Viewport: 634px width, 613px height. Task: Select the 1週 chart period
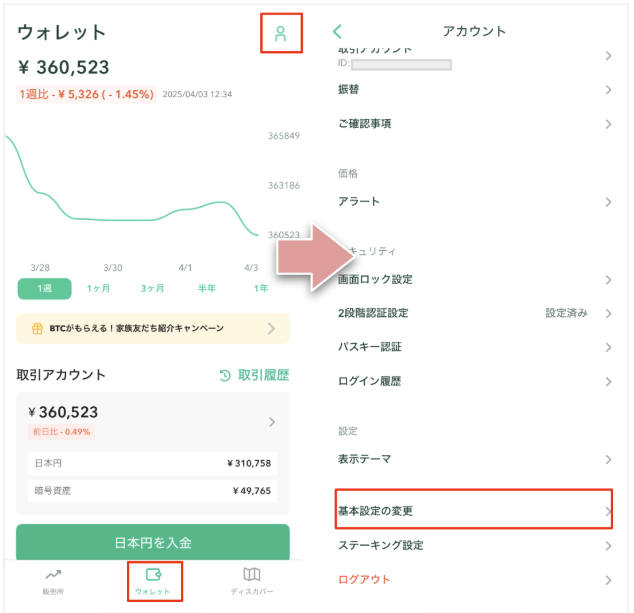44,288
